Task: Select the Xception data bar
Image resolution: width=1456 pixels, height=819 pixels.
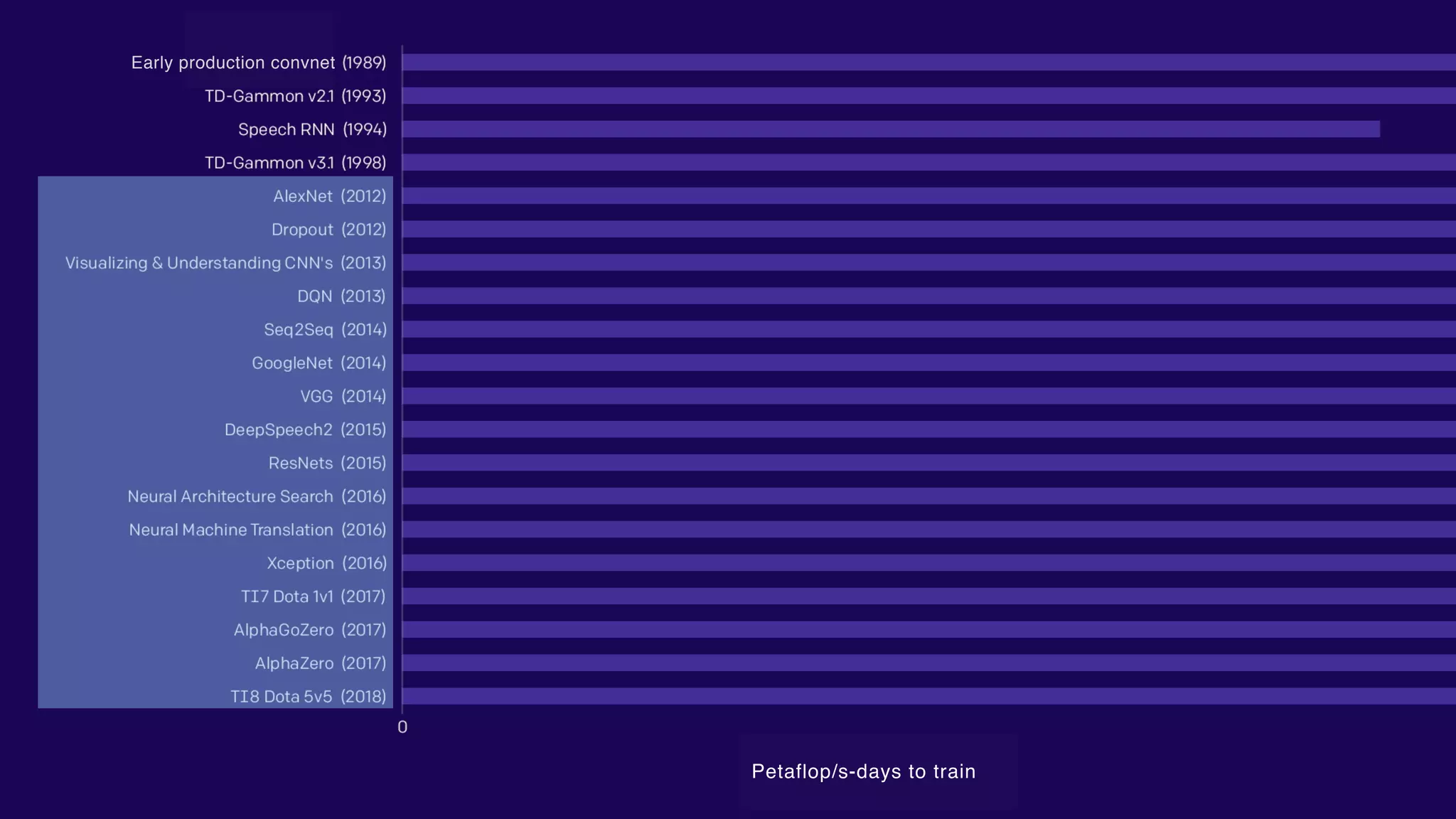Action: (929, 563)
